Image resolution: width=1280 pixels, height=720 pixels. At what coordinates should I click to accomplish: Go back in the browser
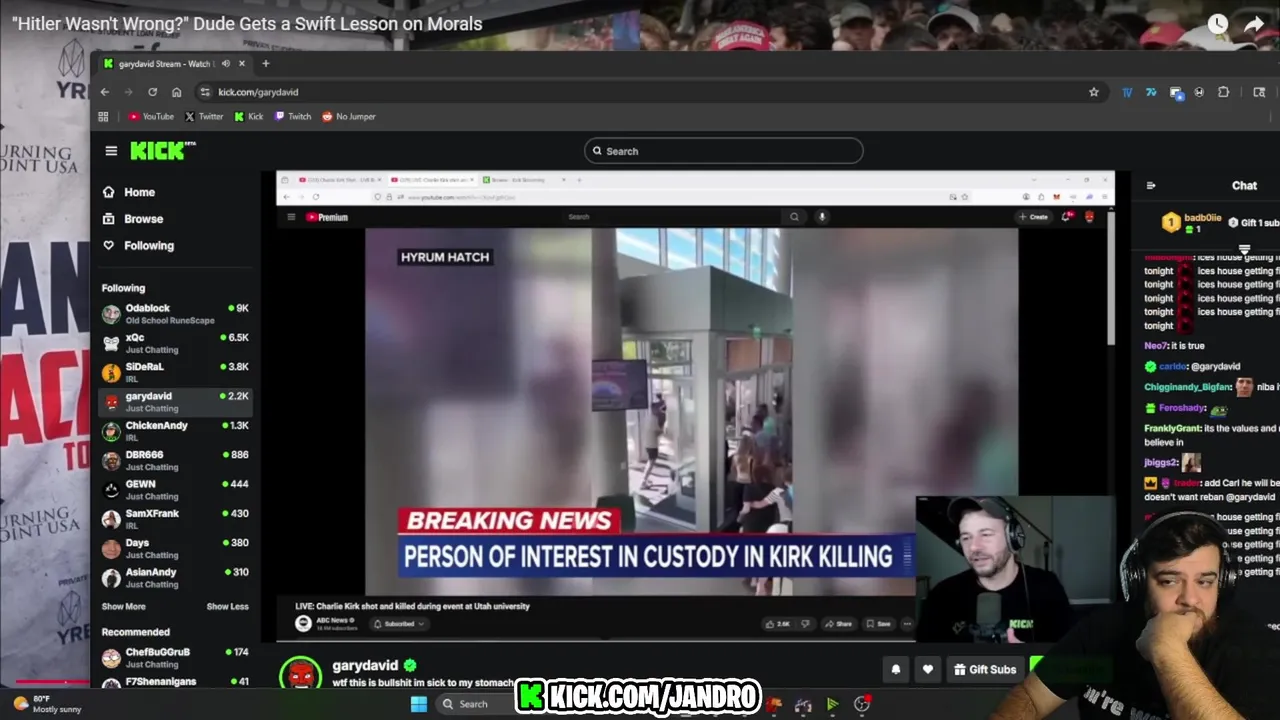point(105,92)
